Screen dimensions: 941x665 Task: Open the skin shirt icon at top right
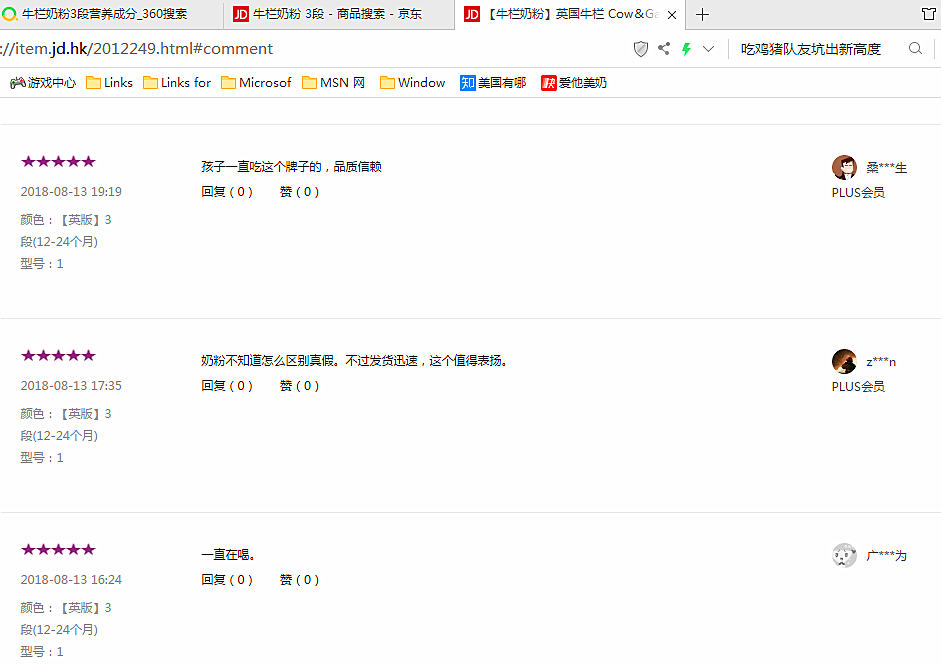[927, 14]
